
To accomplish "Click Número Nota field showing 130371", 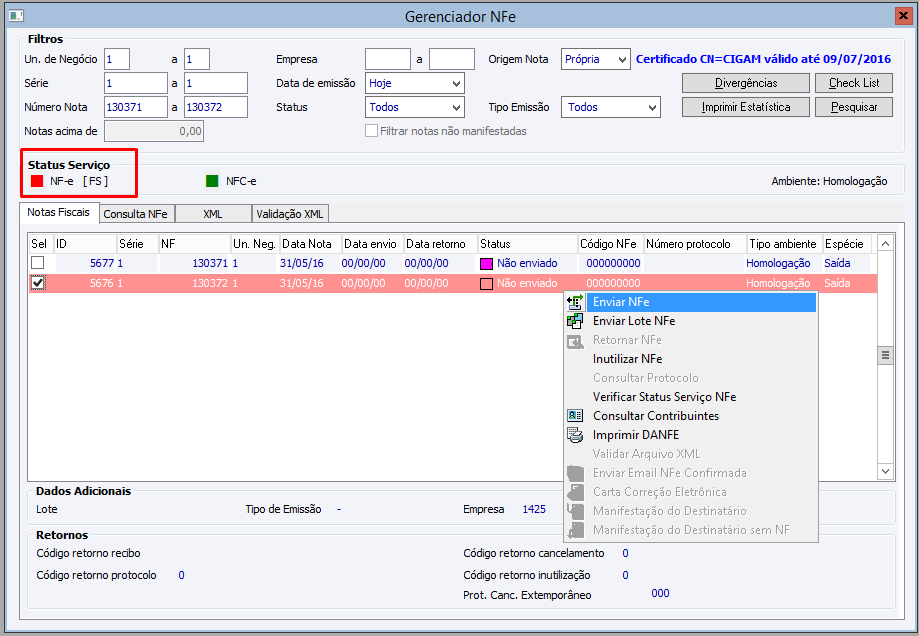I will [136, 107].
